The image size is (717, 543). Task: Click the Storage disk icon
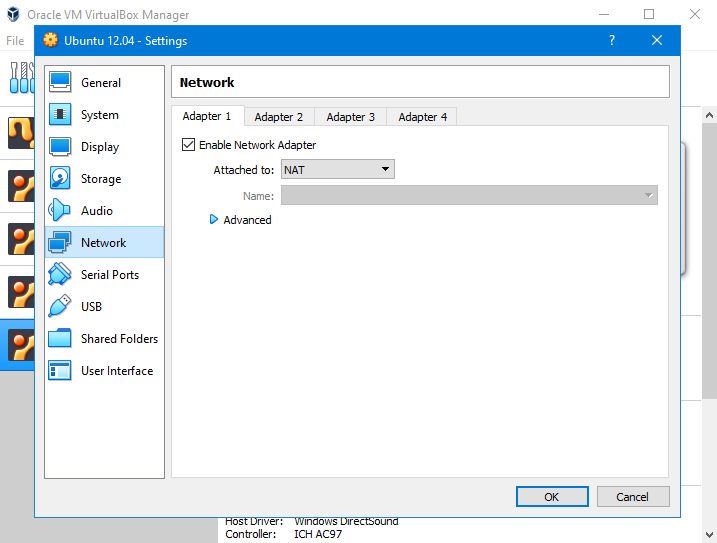pyautogui.click(x=60, y=178)
